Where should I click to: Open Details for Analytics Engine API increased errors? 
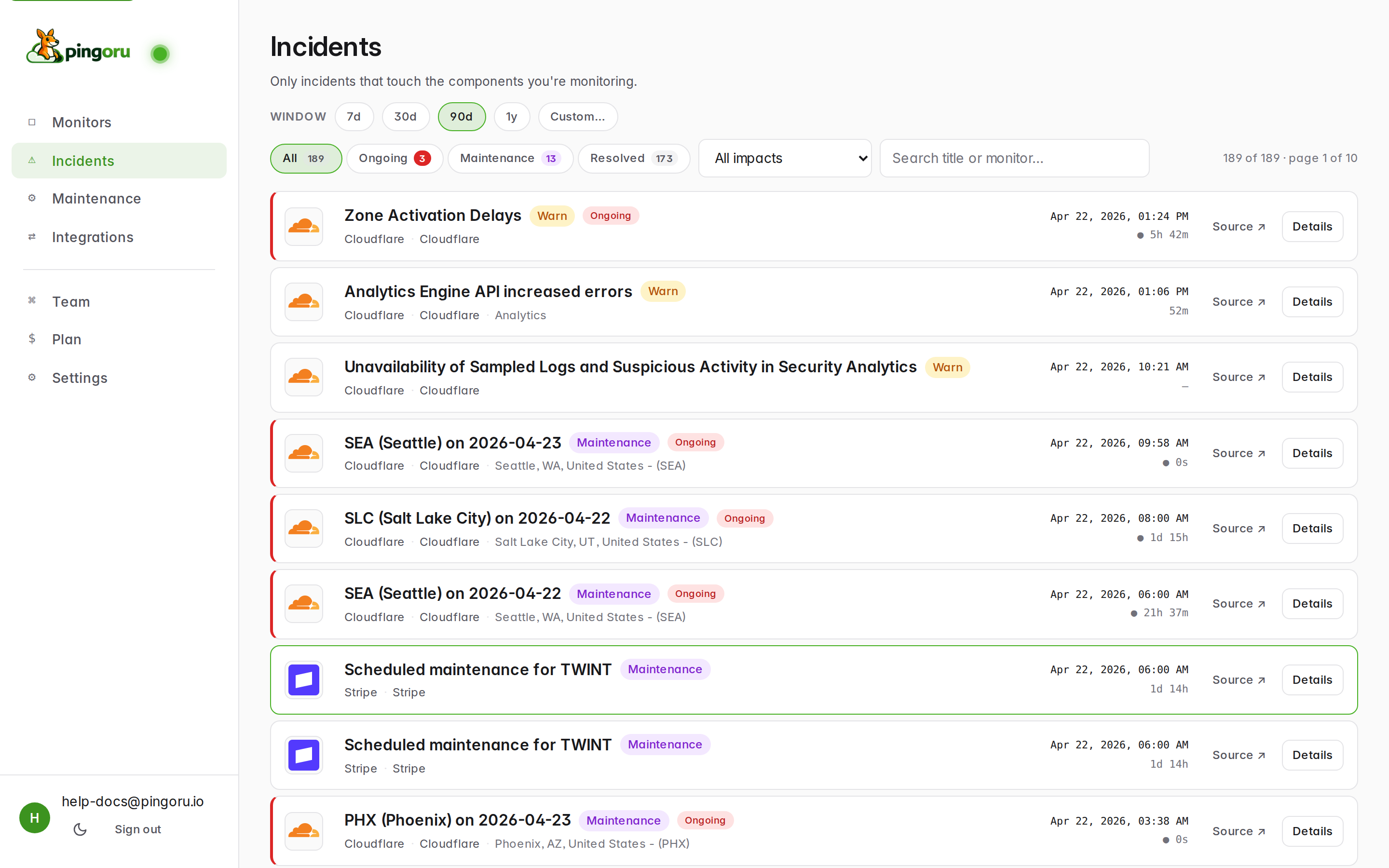pos(1312,301)
